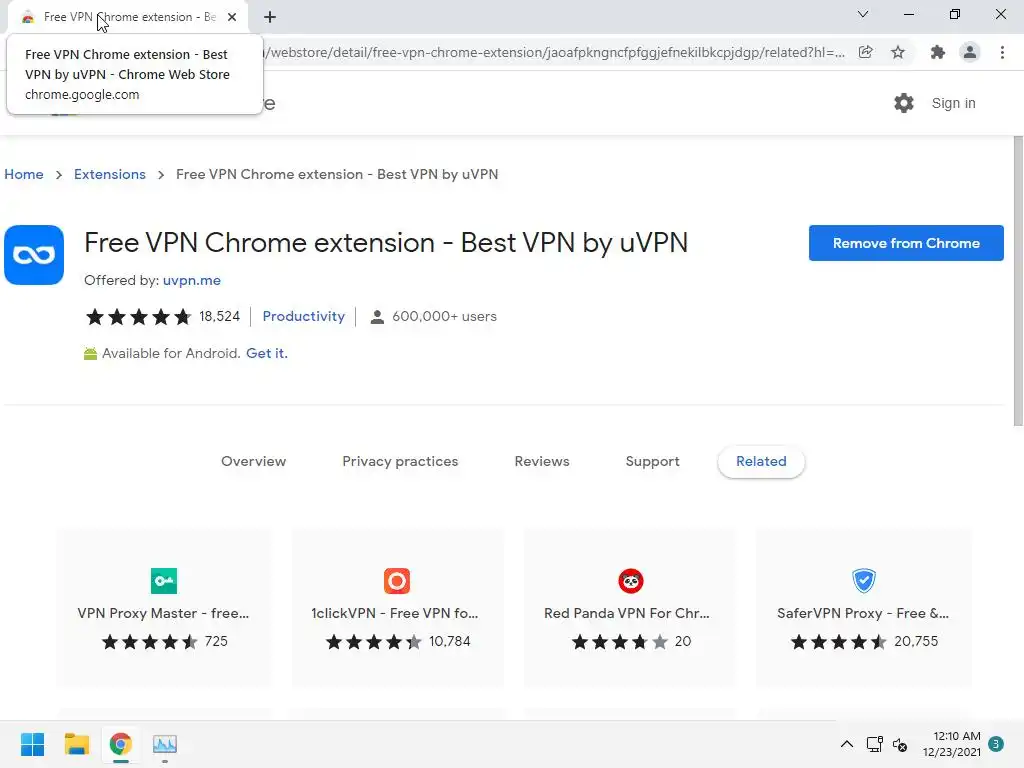Open the Productivity category link

[x=304, y=316]
